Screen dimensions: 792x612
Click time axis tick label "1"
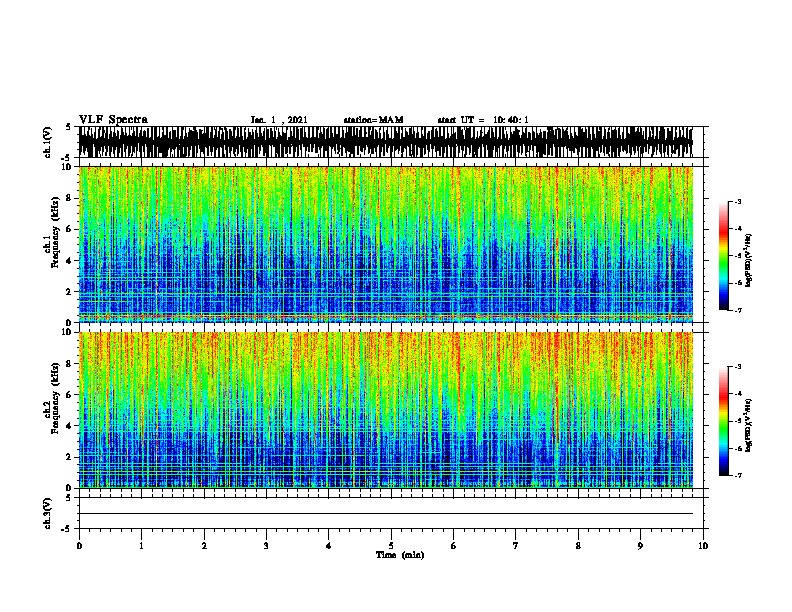(x=141, y=546)
